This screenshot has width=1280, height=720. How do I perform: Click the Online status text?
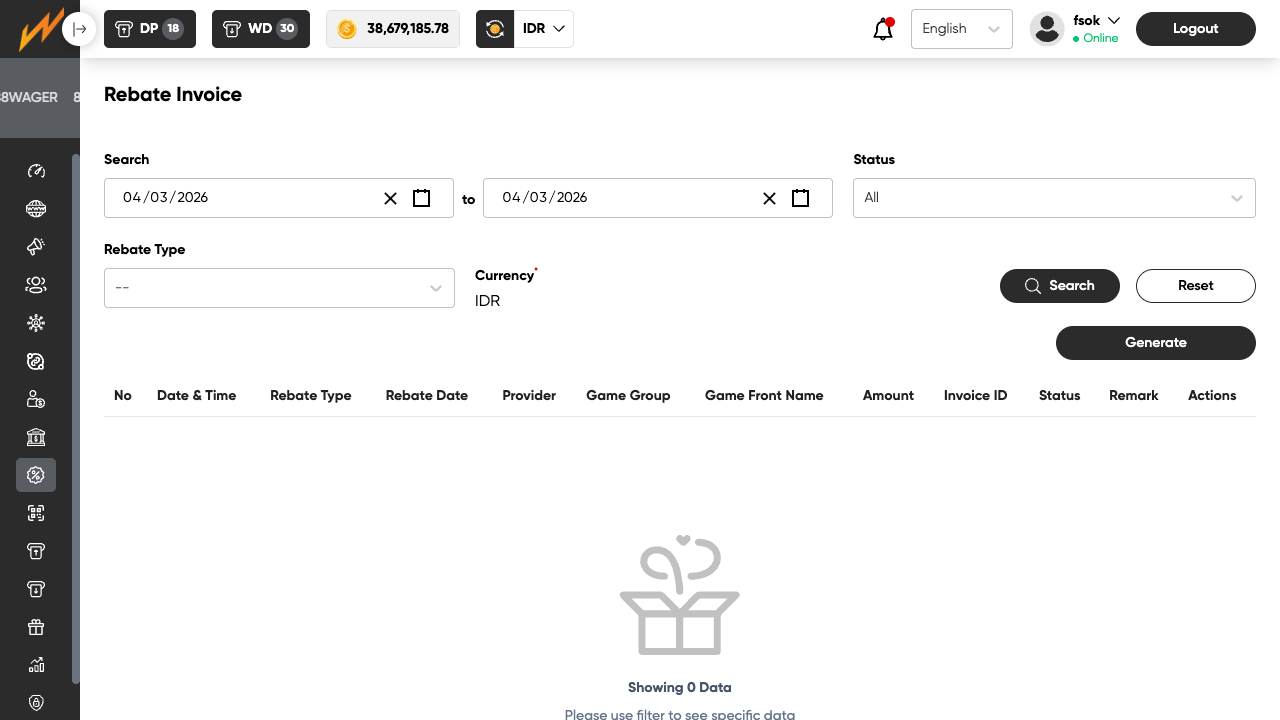pyautogui.click(x=1100, y=38)
